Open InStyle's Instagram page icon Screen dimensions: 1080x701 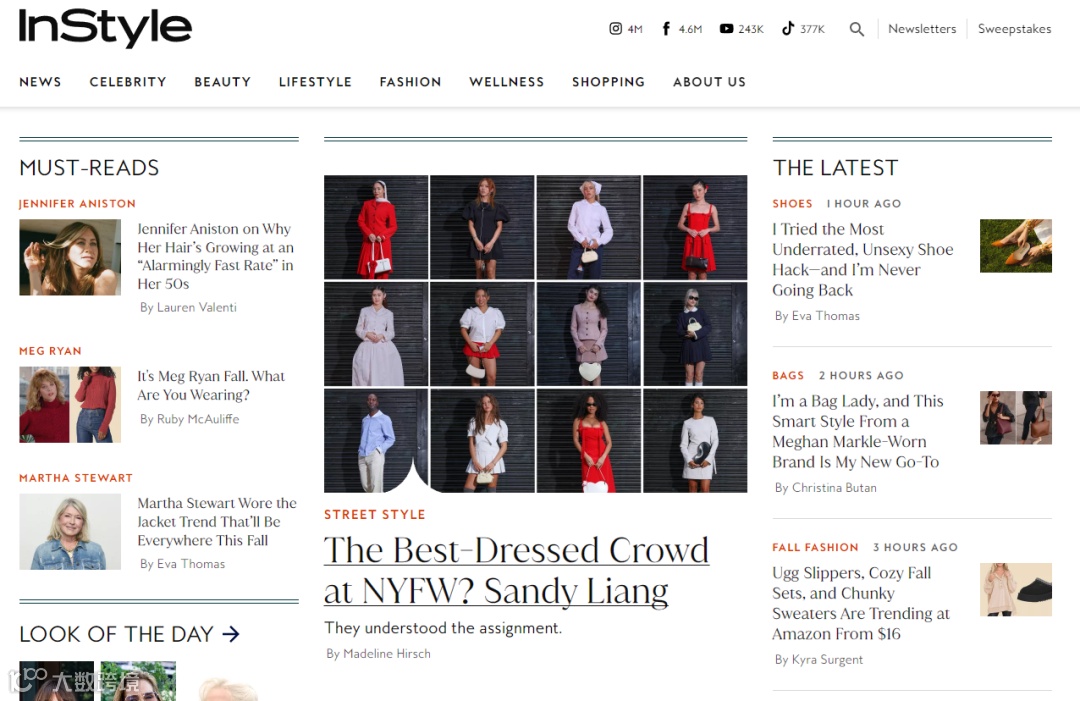tap(615, 28)
